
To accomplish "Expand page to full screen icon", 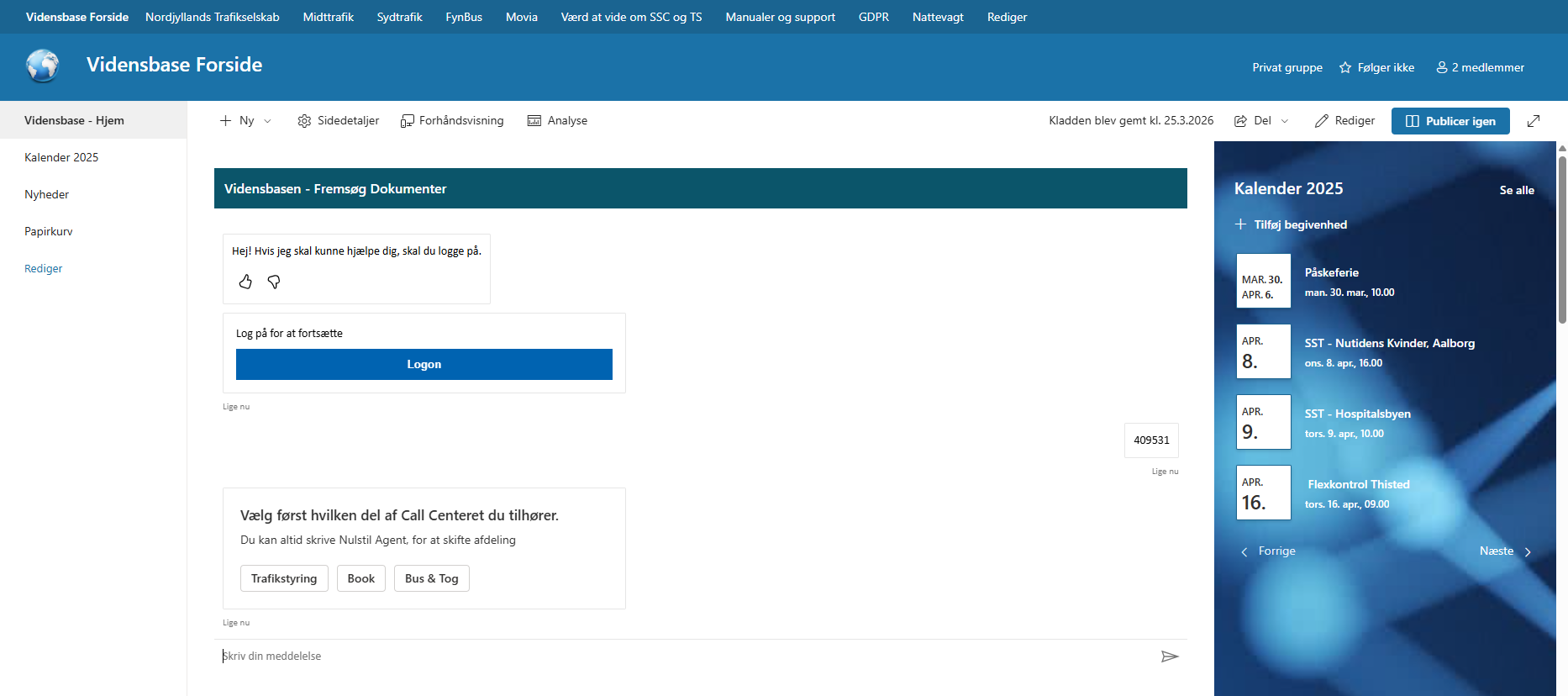I will 1534,121.
